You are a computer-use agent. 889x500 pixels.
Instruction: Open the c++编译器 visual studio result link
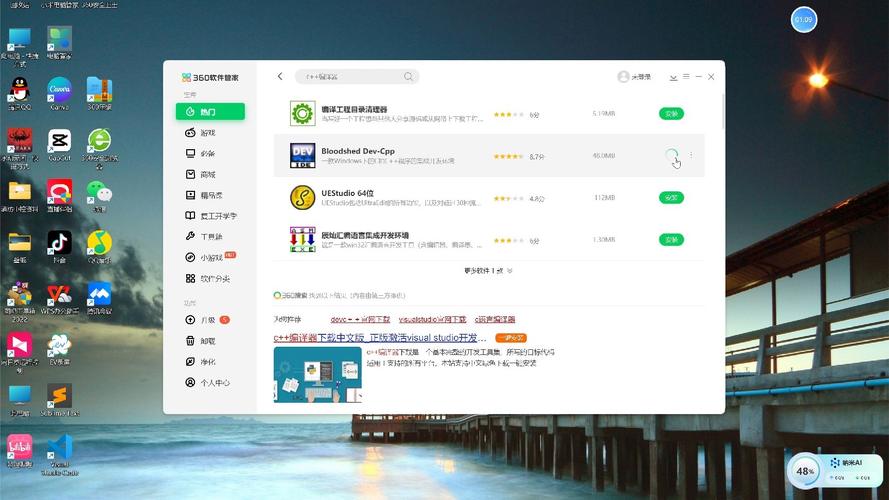380,338
